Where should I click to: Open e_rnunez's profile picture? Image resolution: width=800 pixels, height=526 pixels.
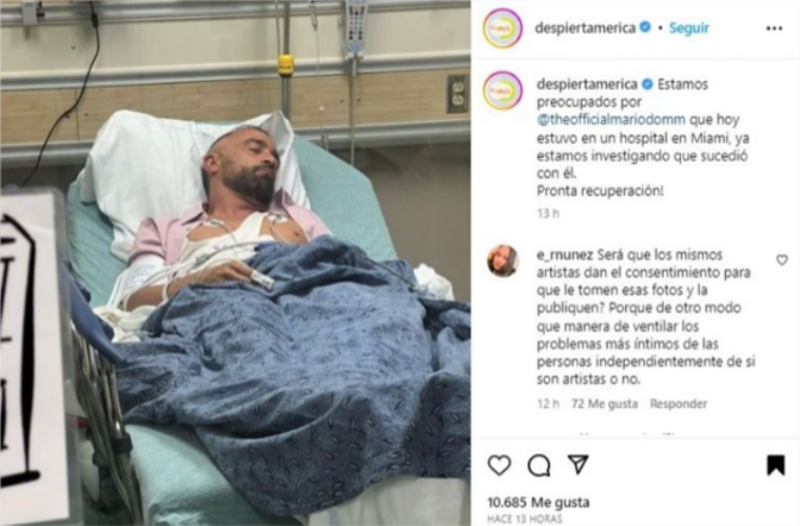click(x=503, y=261)
